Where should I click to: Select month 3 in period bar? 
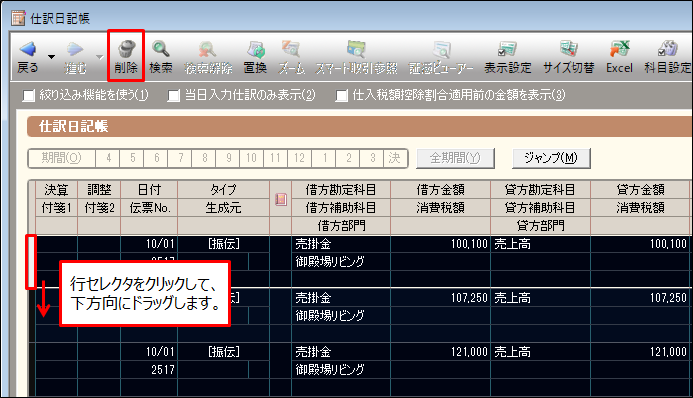[x=372, y=158]
